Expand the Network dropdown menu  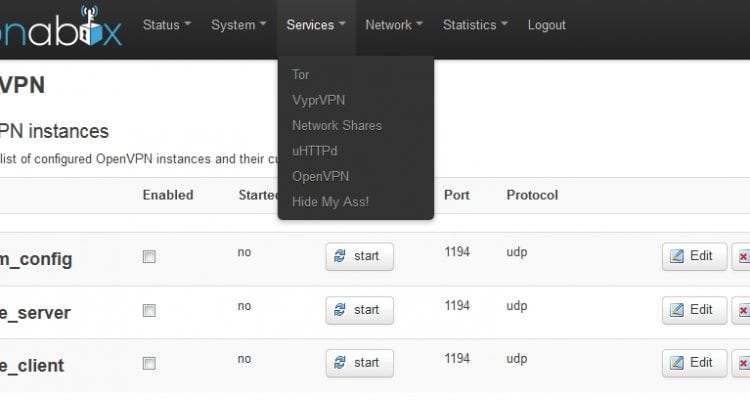[393, 25]
